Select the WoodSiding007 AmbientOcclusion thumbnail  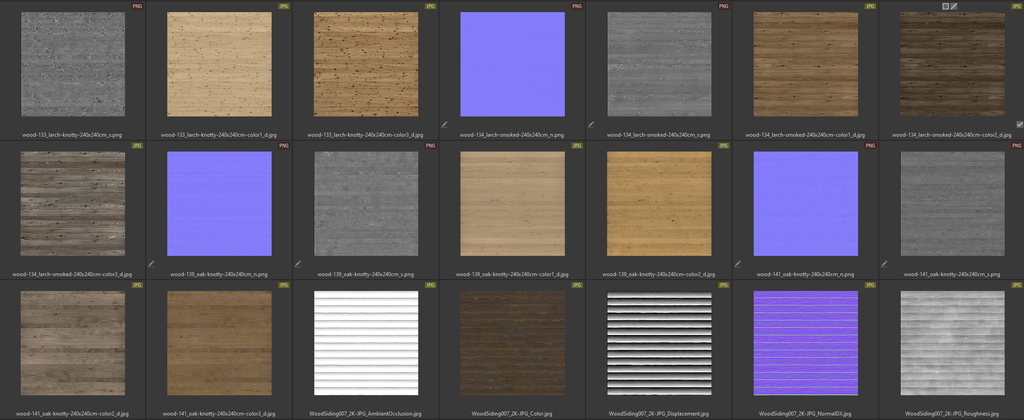tap(366, 343)
